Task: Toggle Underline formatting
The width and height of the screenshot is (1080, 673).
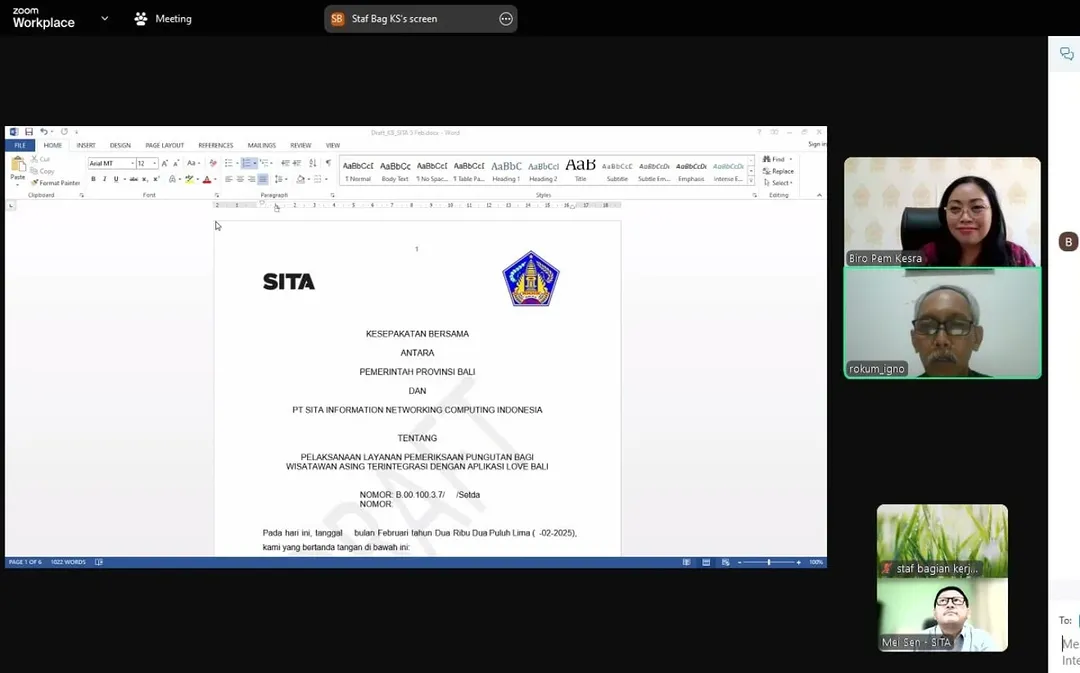Action: click(116, 179)
